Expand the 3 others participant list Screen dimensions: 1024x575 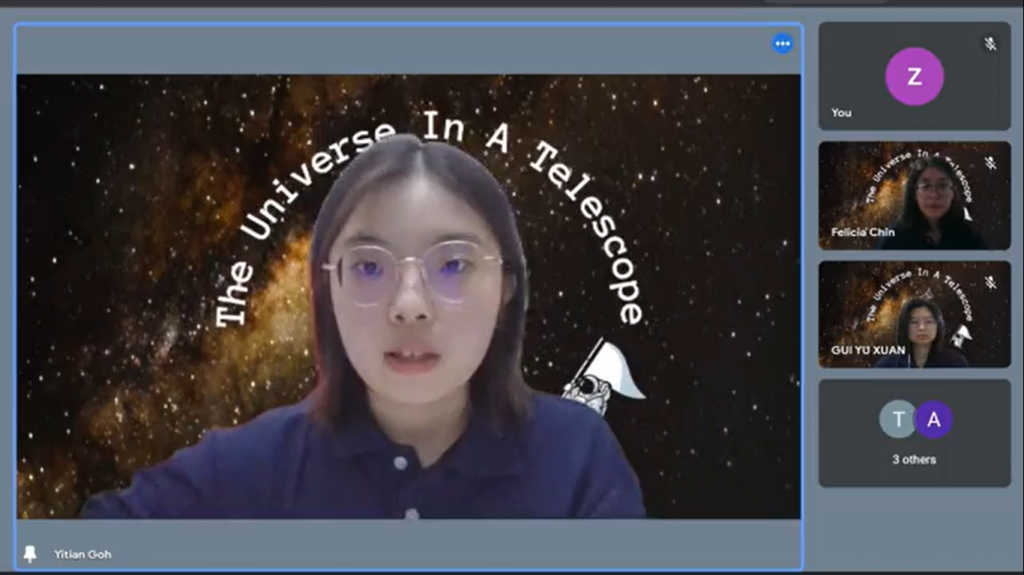click(x=914, y=434)
